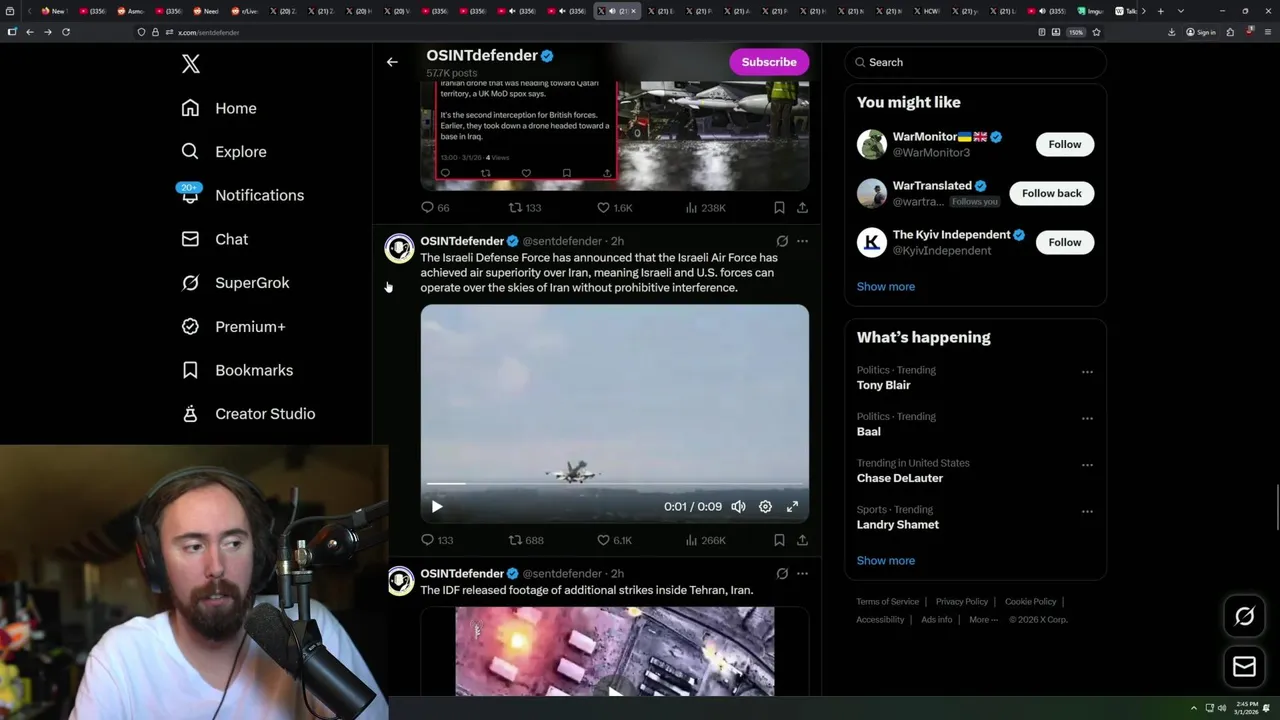Enter video fullscreen mode
The height and width of the screenshot is (720, 1280).
792,507
